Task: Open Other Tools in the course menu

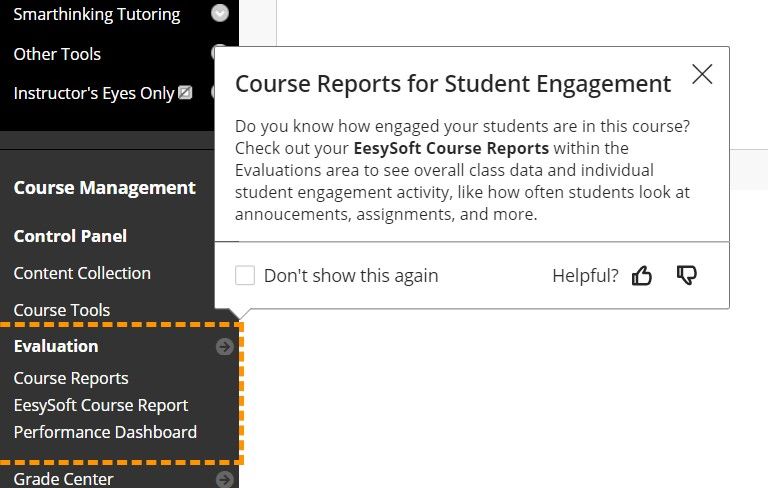Action: pyautogui.click(x=57, y=54)
